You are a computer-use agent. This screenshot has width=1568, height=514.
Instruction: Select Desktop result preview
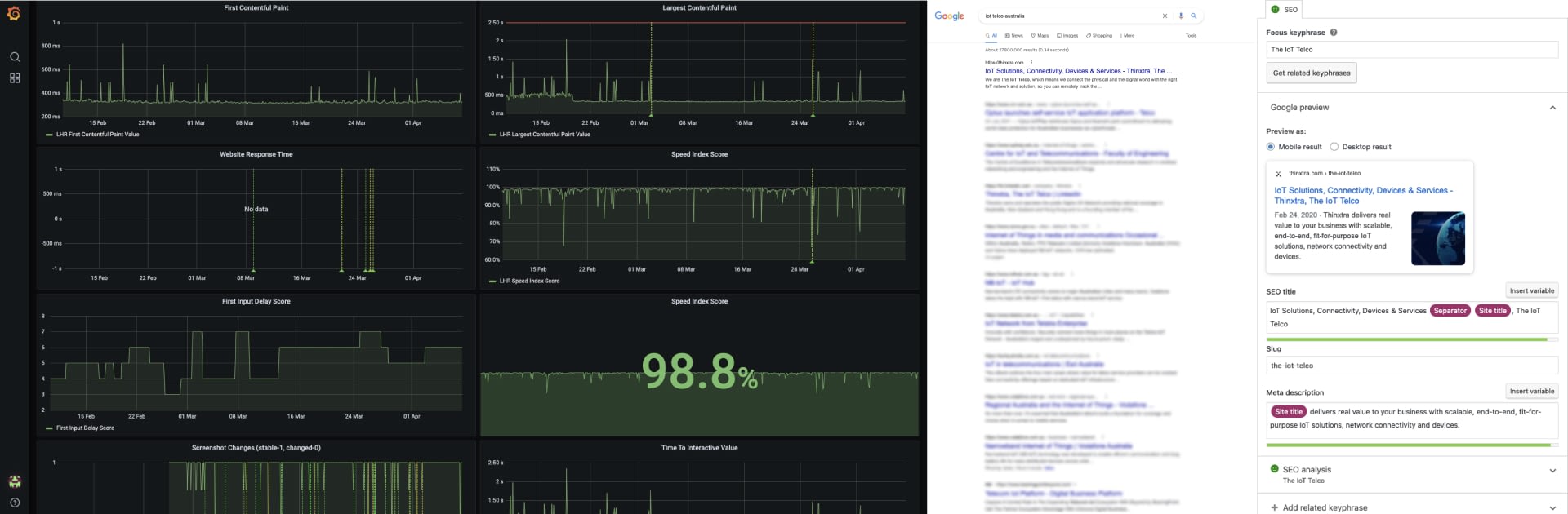point(1334,147)
